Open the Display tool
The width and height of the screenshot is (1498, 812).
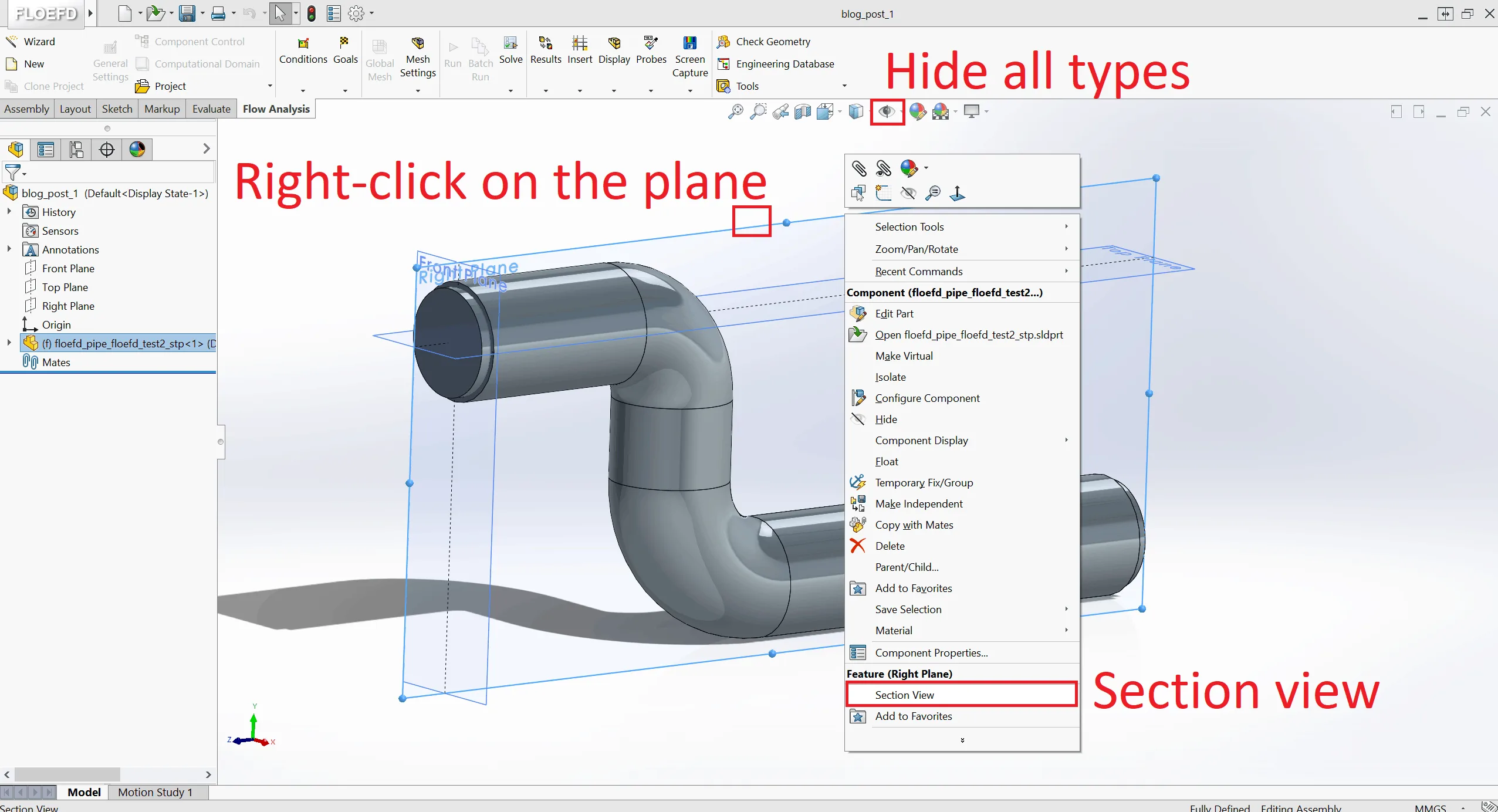click(x=614, y=51)
